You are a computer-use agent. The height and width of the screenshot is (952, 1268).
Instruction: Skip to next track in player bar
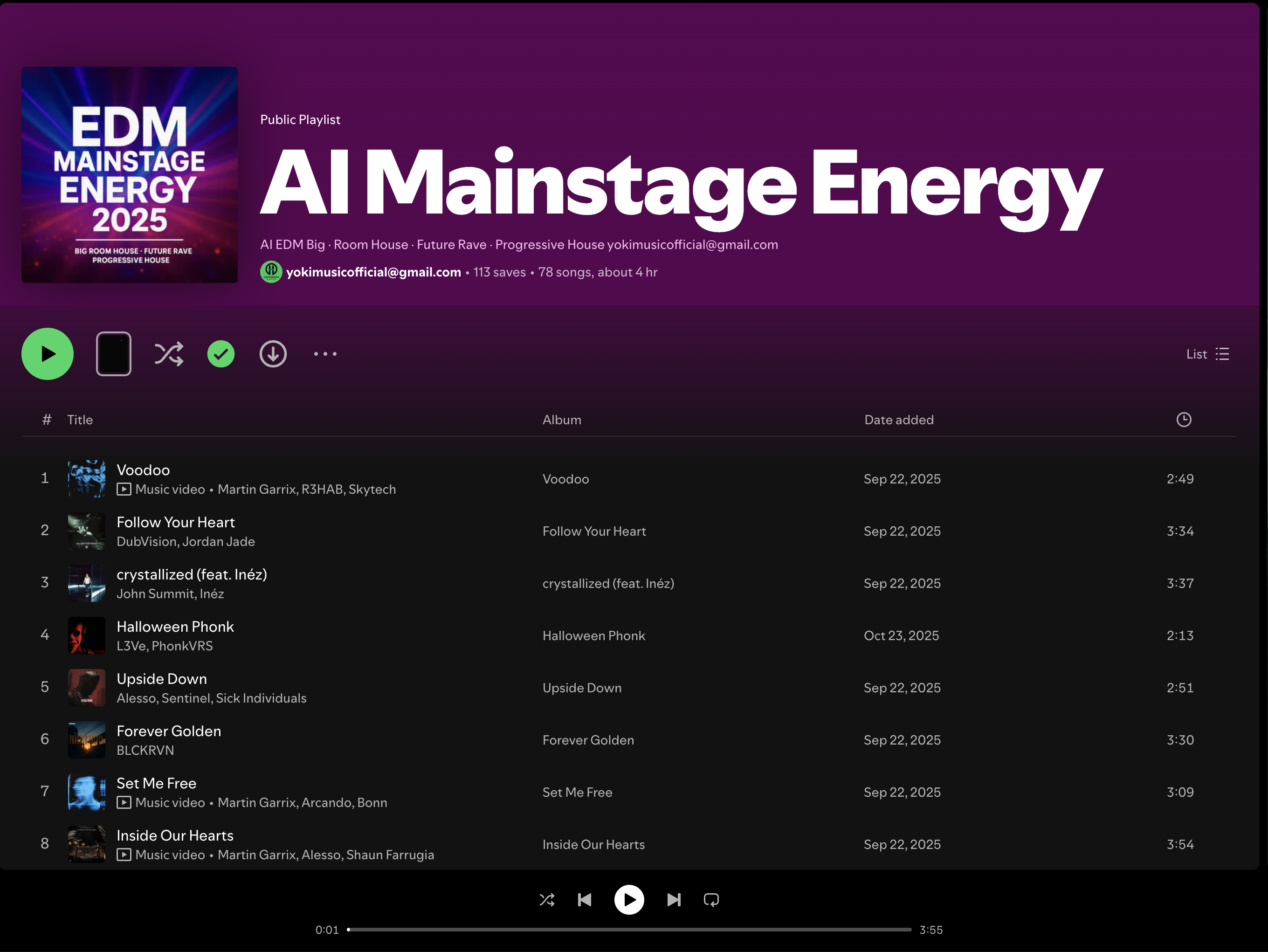point(674,900)
